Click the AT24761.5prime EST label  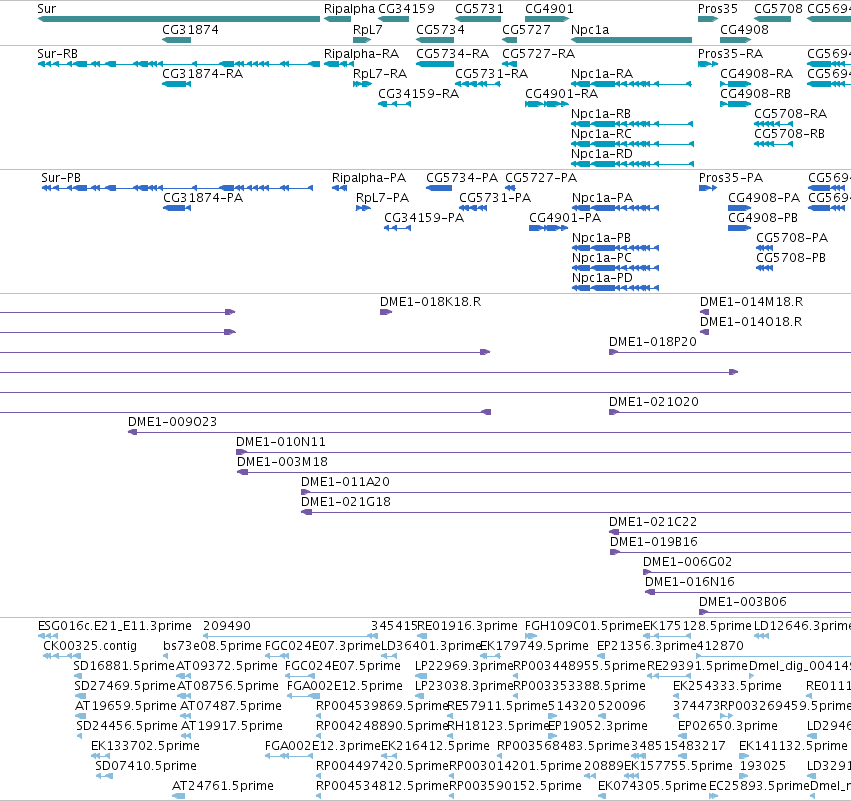tap(223, 785)
